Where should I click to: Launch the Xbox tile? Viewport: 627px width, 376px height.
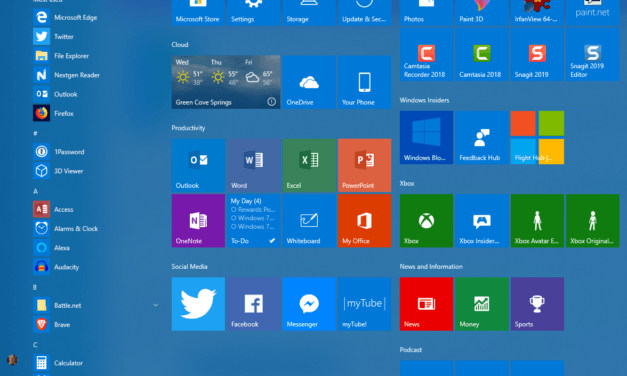click(426, 221)
